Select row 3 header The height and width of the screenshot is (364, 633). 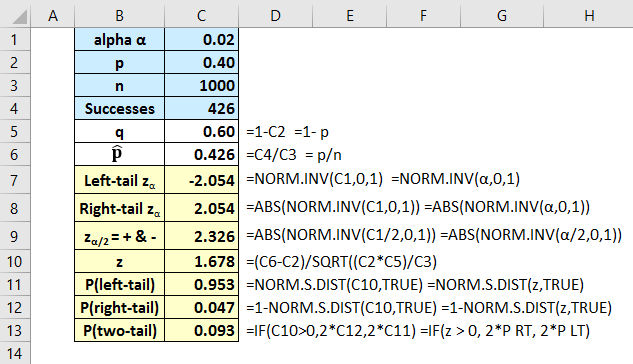point(15,86)
